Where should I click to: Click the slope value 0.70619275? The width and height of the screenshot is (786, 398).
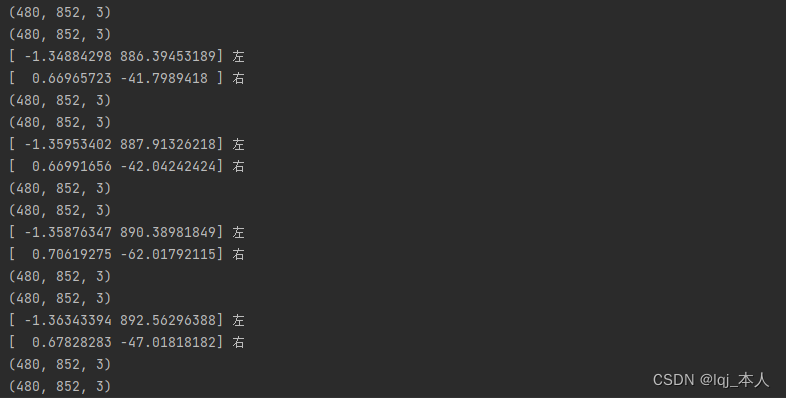click(x=72, y=254)
